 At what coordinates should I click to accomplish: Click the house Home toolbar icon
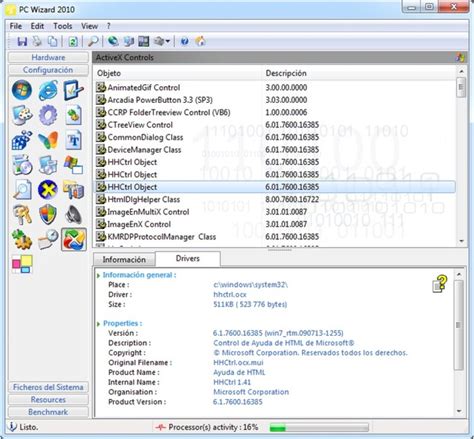click(x=200, y=41)
